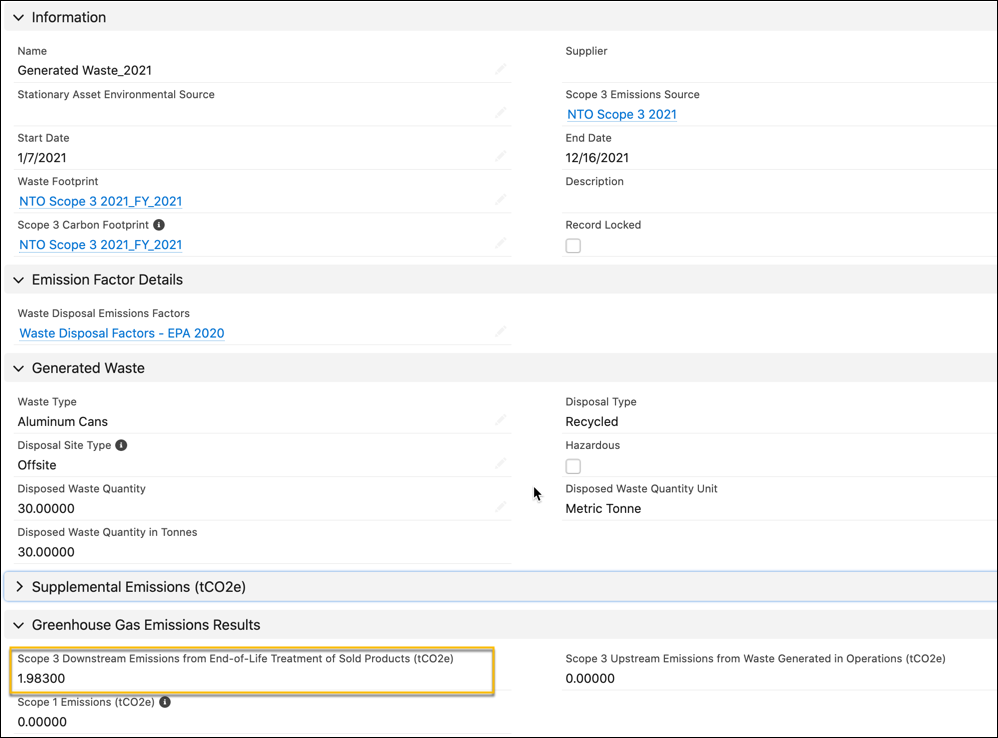Click the Waste Type value Aluminum Cans
The width and height of the screenshot is (998, 738).
coord(62,422)
